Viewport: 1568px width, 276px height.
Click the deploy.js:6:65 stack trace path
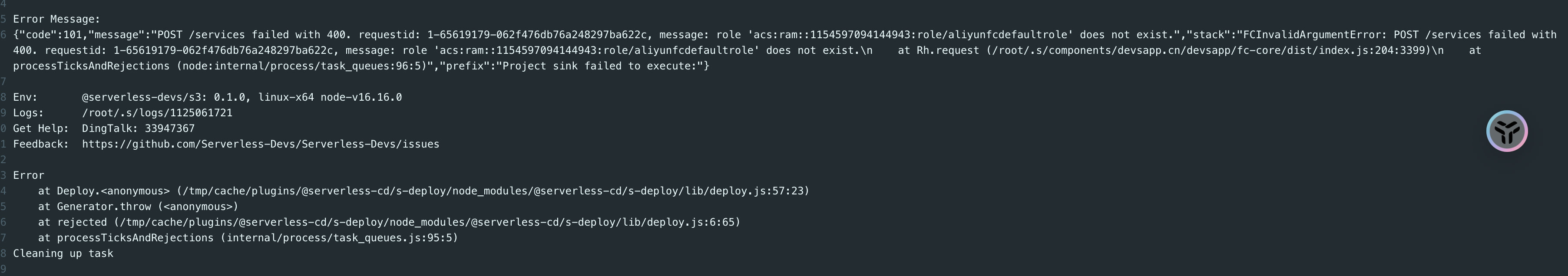click(x=427, y=223)
